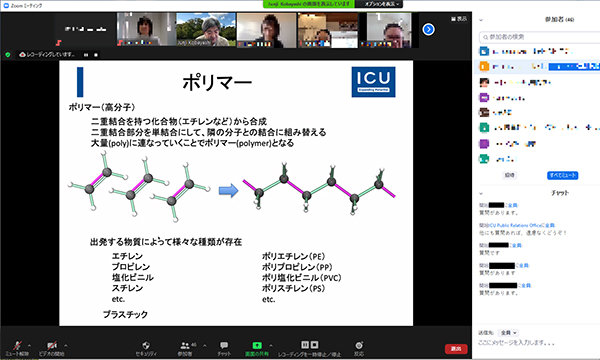Stop the recording with the square button

pyautogui.click(x=314, y=345)
